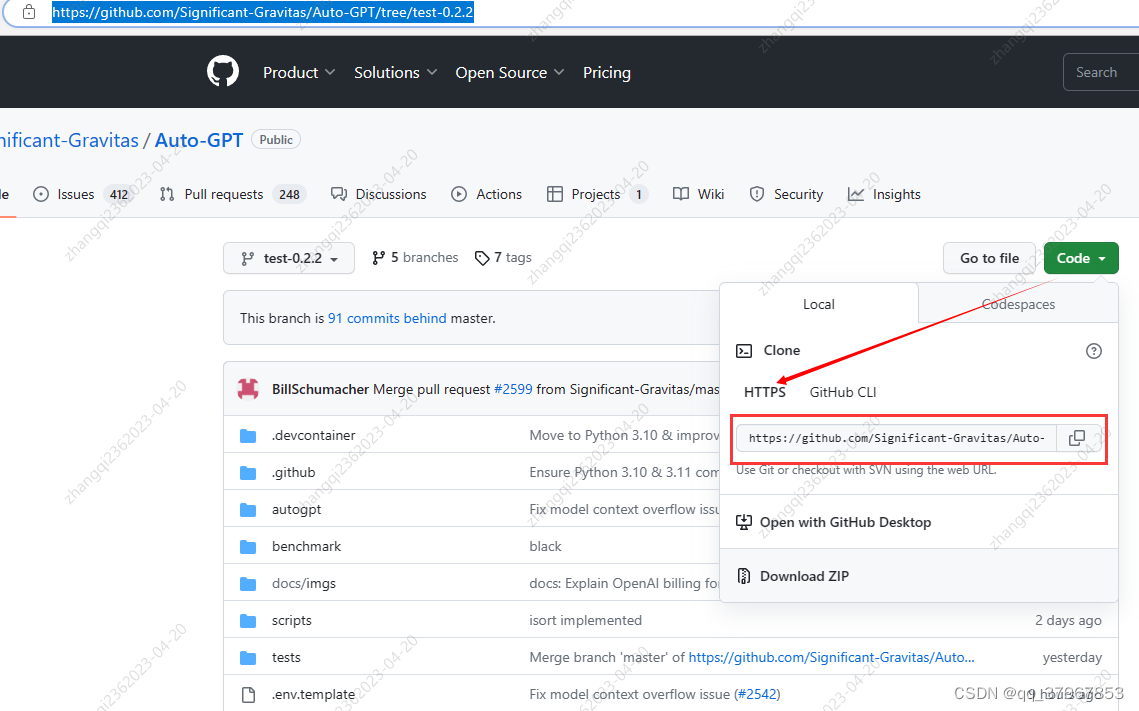The width and height of the screenshot is (1139, 711).
Task: Expand the Solutions menu
Action: click(395, 73)
